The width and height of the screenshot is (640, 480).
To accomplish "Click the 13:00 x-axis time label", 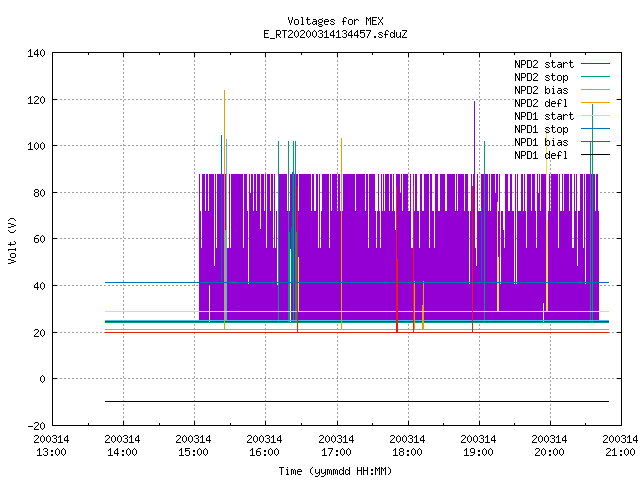I will click(51, 452).
